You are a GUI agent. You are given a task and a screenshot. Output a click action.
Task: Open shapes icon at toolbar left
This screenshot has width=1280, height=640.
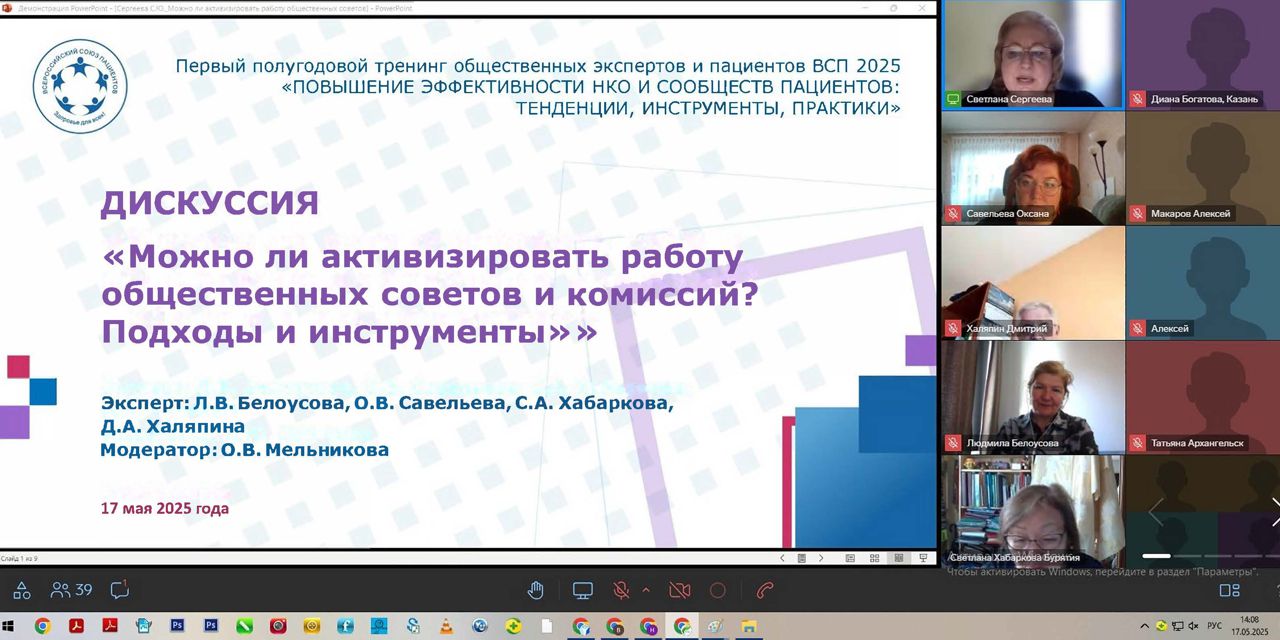22,590
